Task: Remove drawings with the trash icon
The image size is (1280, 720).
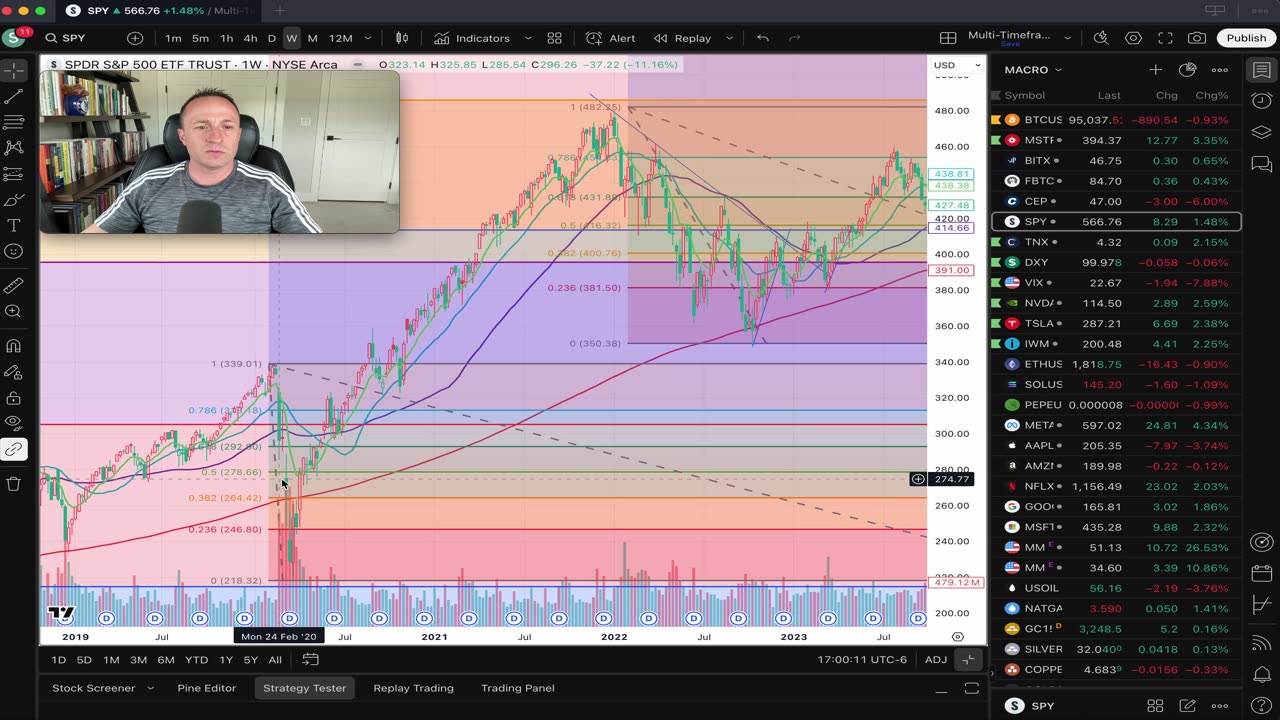Action: [x=14, y=484]
